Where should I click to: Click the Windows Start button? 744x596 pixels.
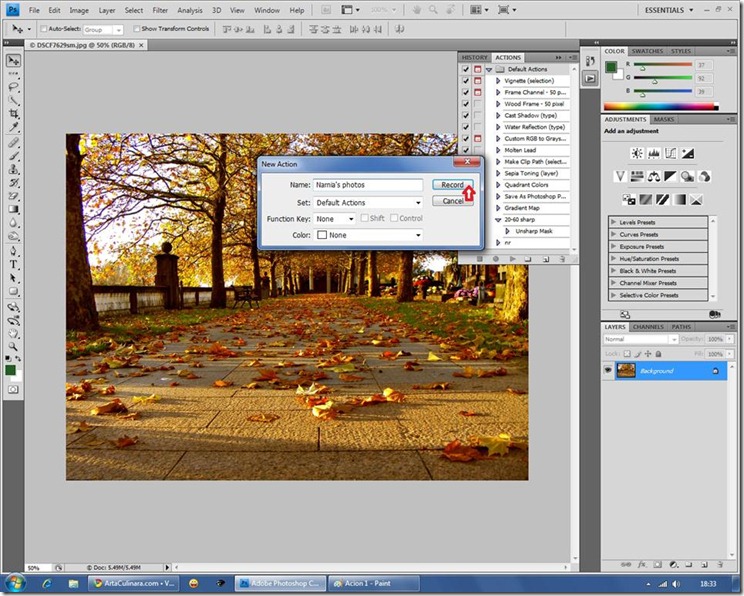coord(15,583)
